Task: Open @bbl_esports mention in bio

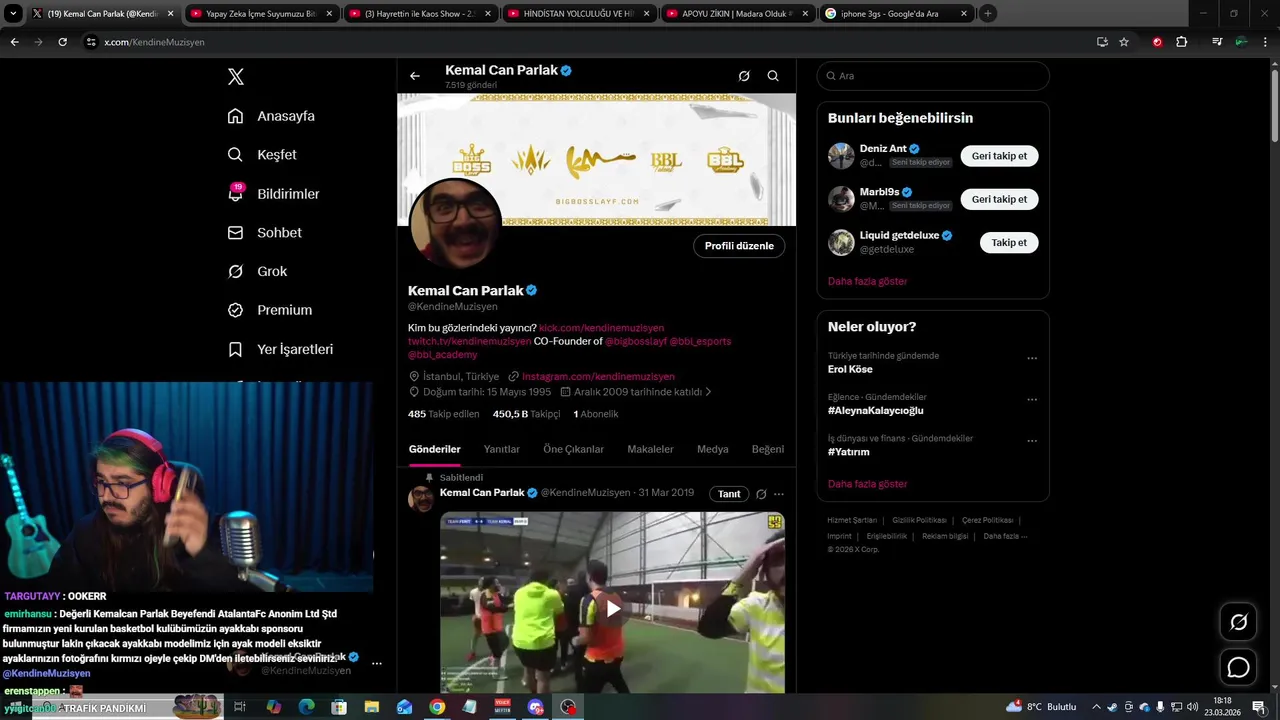Action: pos(700,341)
